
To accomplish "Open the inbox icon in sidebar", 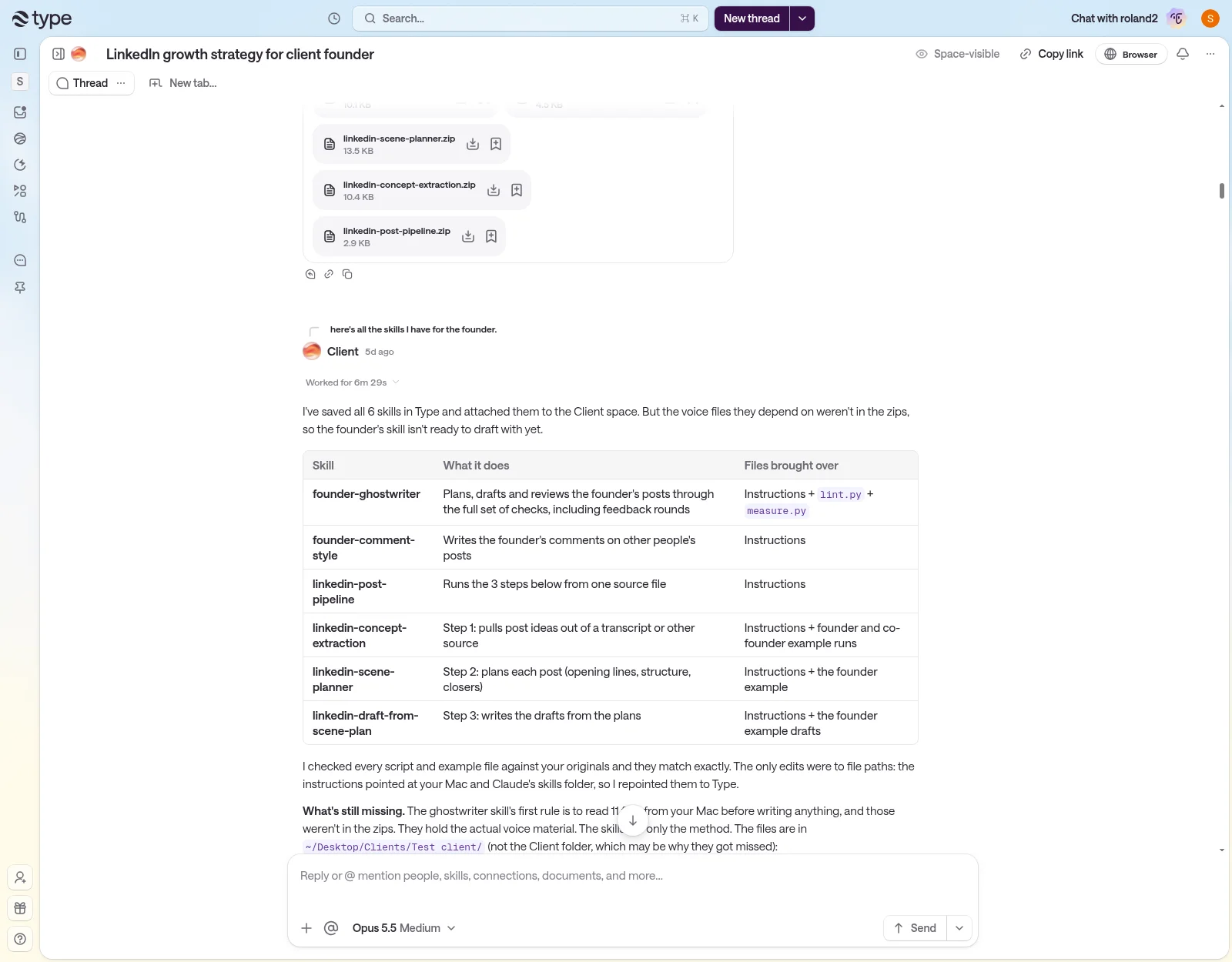I will tap(20, 112).
